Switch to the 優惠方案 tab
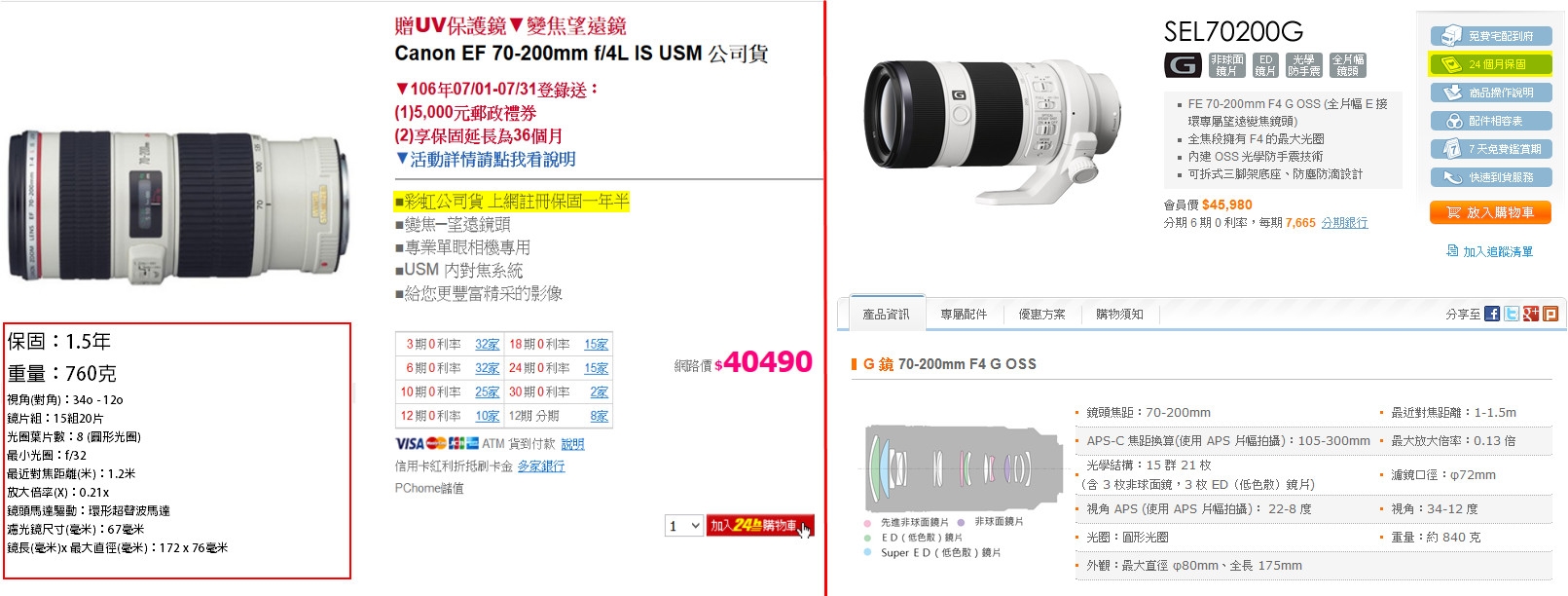The height and width of the screenshot is (596, 1568). pyautogui.click(x=1041, y=314)
